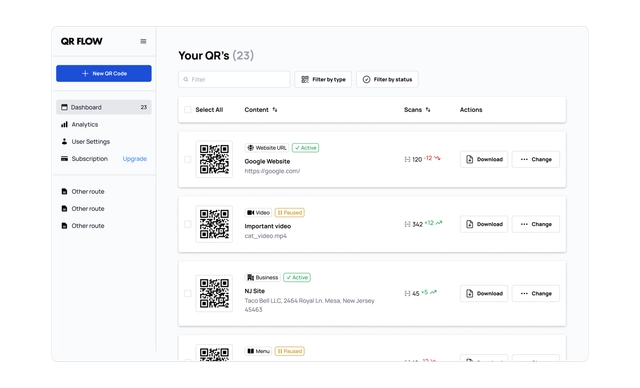Click the -12 downward trend indicator
This screenshot has height=388, width=640.
[x=432, y=158]
